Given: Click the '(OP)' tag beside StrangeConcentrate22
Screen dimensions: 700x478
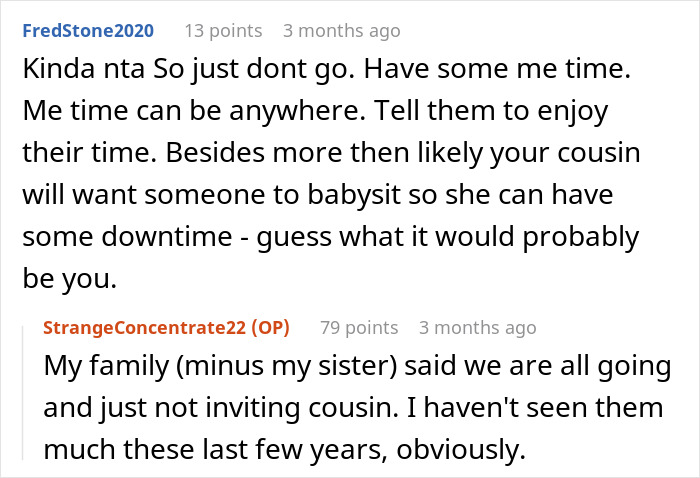Looking at the screenshot, I should [271, 327].
